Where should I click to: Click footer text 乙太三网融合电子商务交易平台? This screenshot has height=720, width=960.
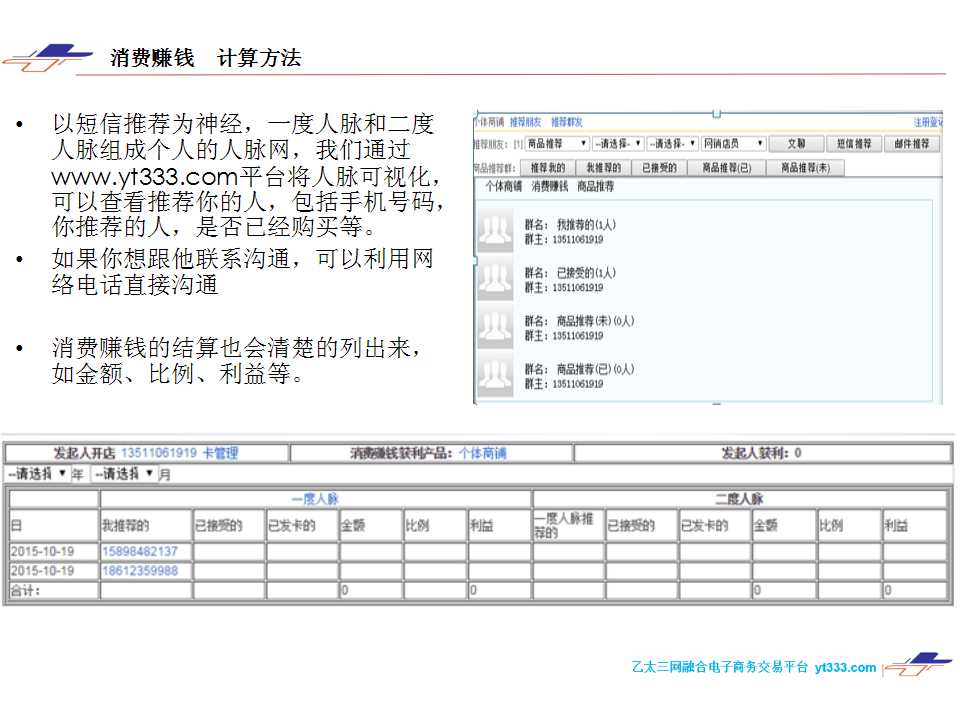pyautogui.click(x=719, y=667)
